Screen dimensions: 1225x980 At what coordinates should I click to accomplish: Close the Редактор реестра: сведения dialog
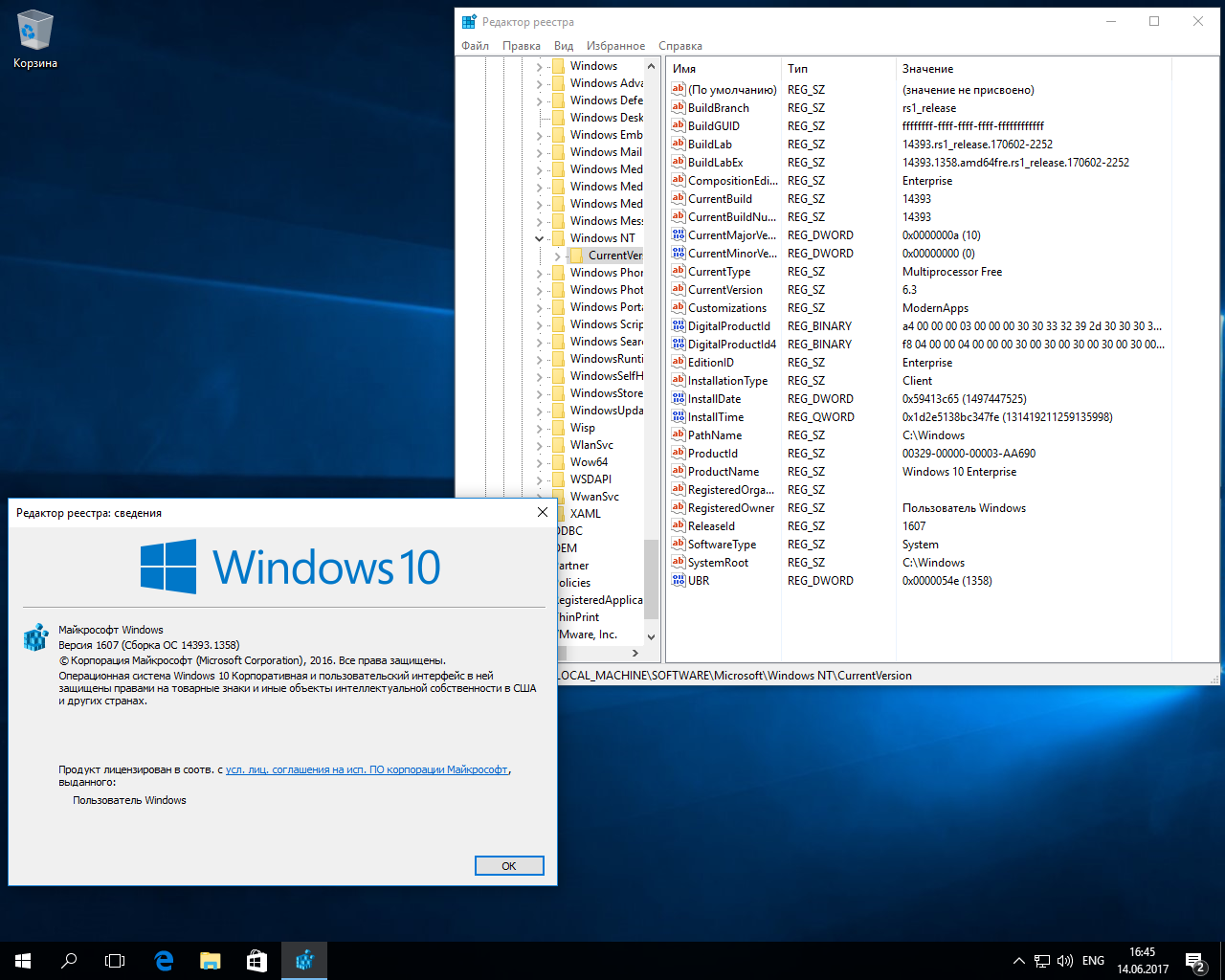tap(543, 512)
